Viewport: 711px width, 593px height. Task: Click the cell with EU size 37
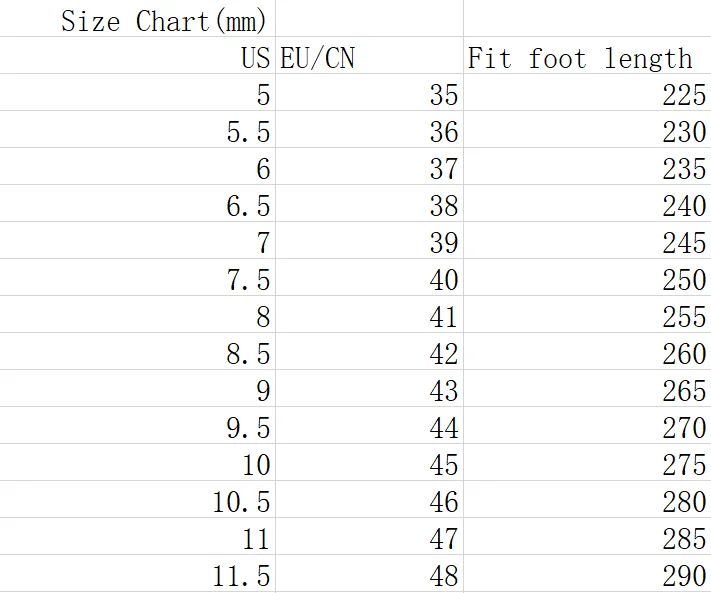coord(443,169)
